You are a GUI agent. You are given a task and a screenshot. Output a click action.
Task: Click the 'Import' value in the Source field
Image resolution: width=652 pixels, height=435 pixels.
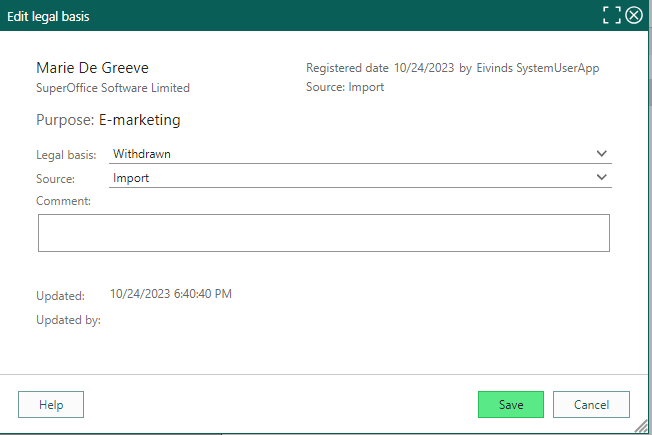point(131,178)
